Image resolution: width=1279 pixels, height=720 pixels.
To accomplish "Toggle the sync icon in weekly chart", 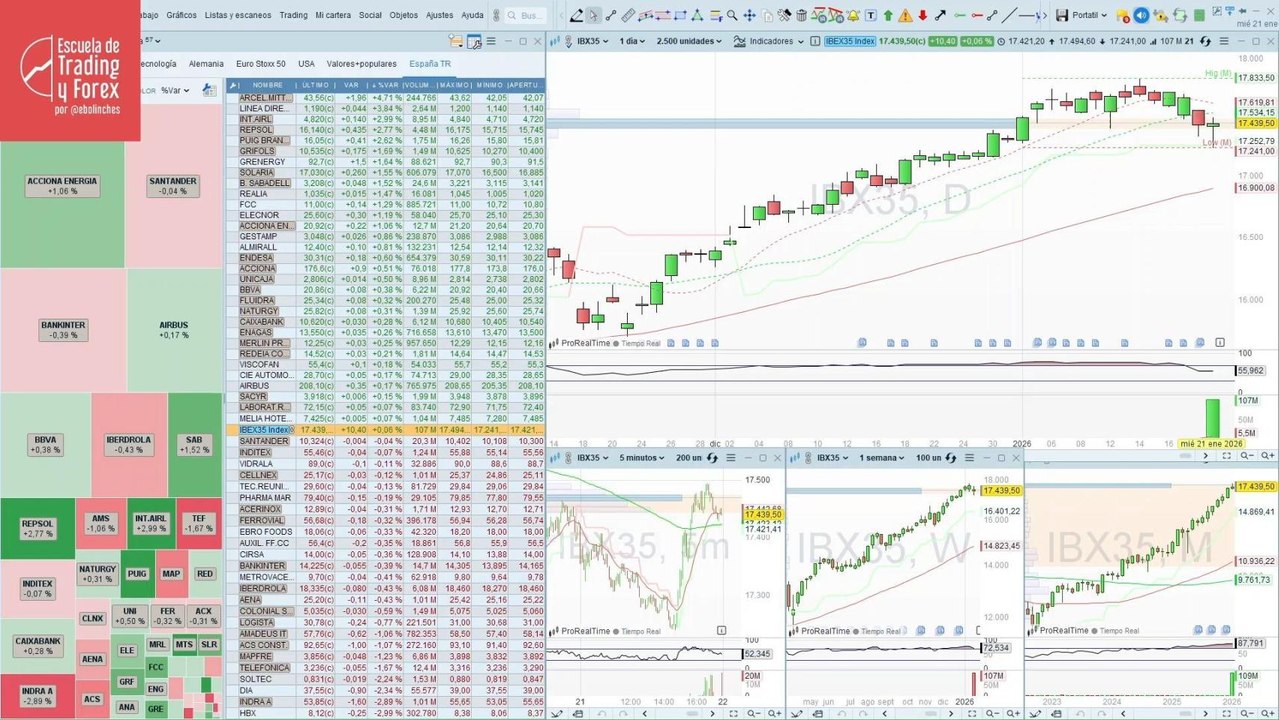I will click(x=952, y=458).
